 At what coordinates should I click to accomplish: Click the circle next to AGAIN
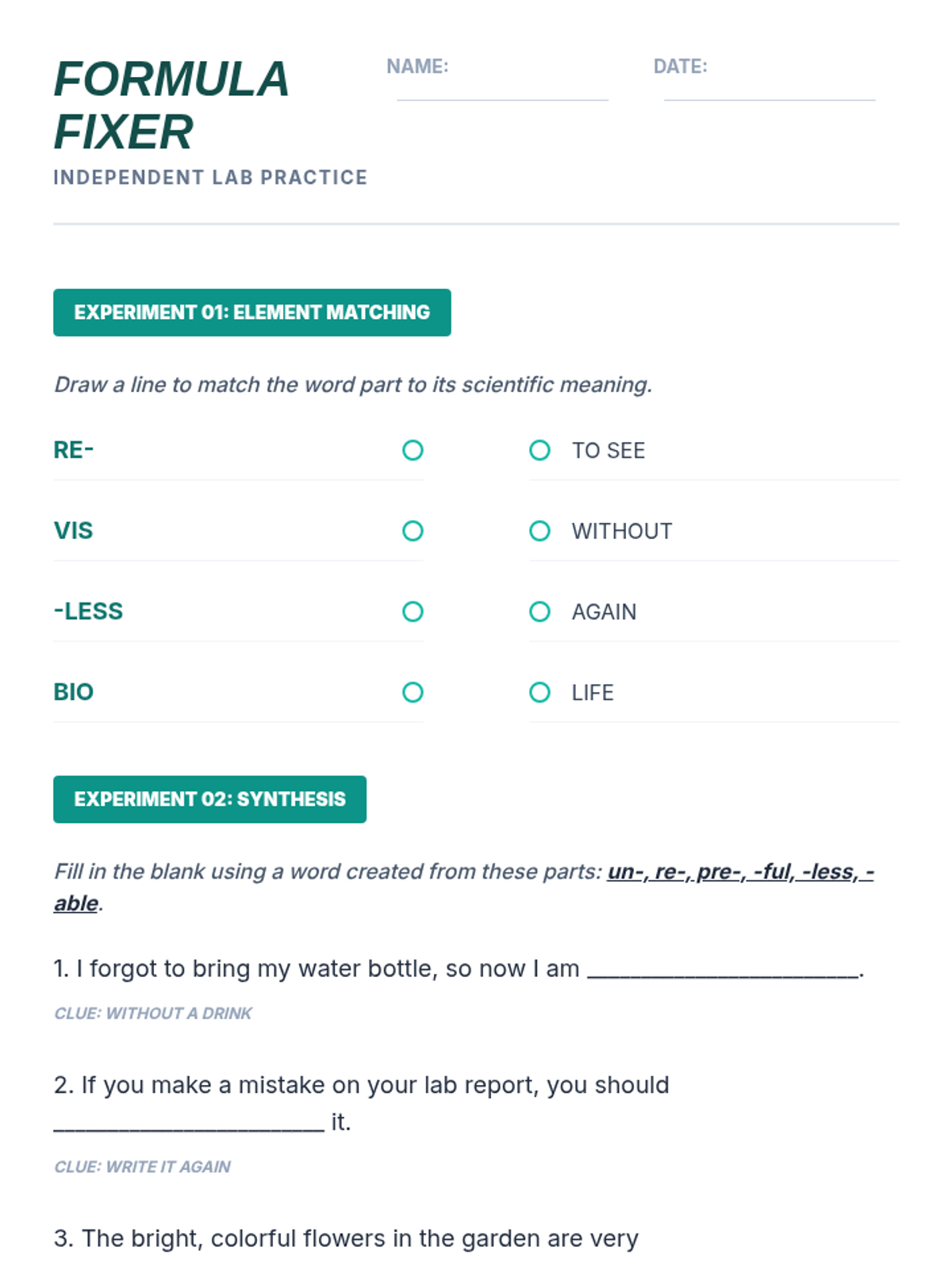pyautogui.click(x=539, y=612)
